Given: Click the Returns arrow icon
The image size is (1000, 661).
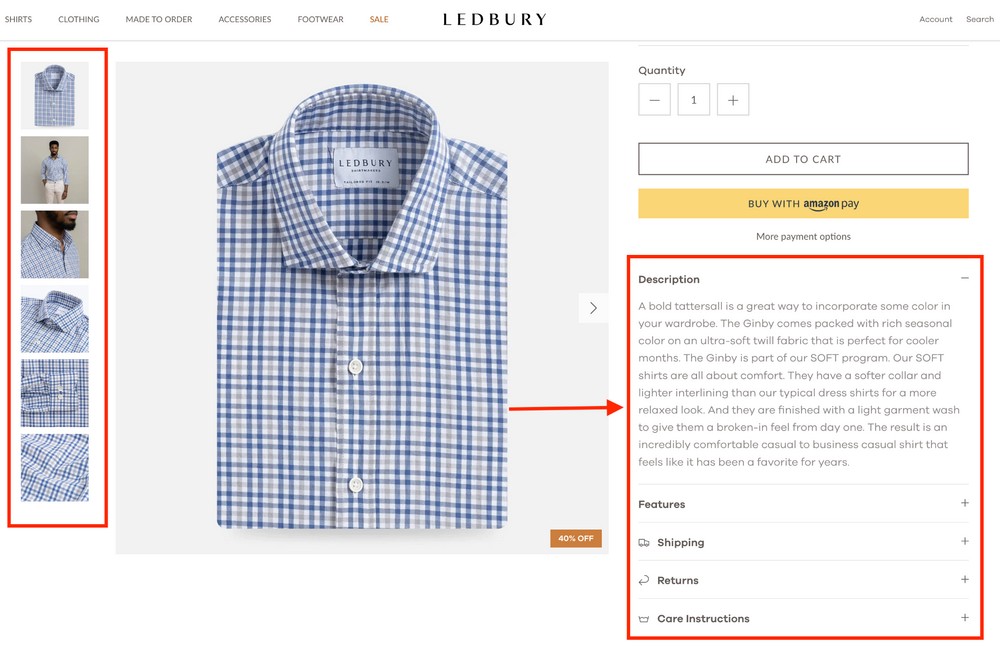Looking at the screenshot, I should [644, 580].
